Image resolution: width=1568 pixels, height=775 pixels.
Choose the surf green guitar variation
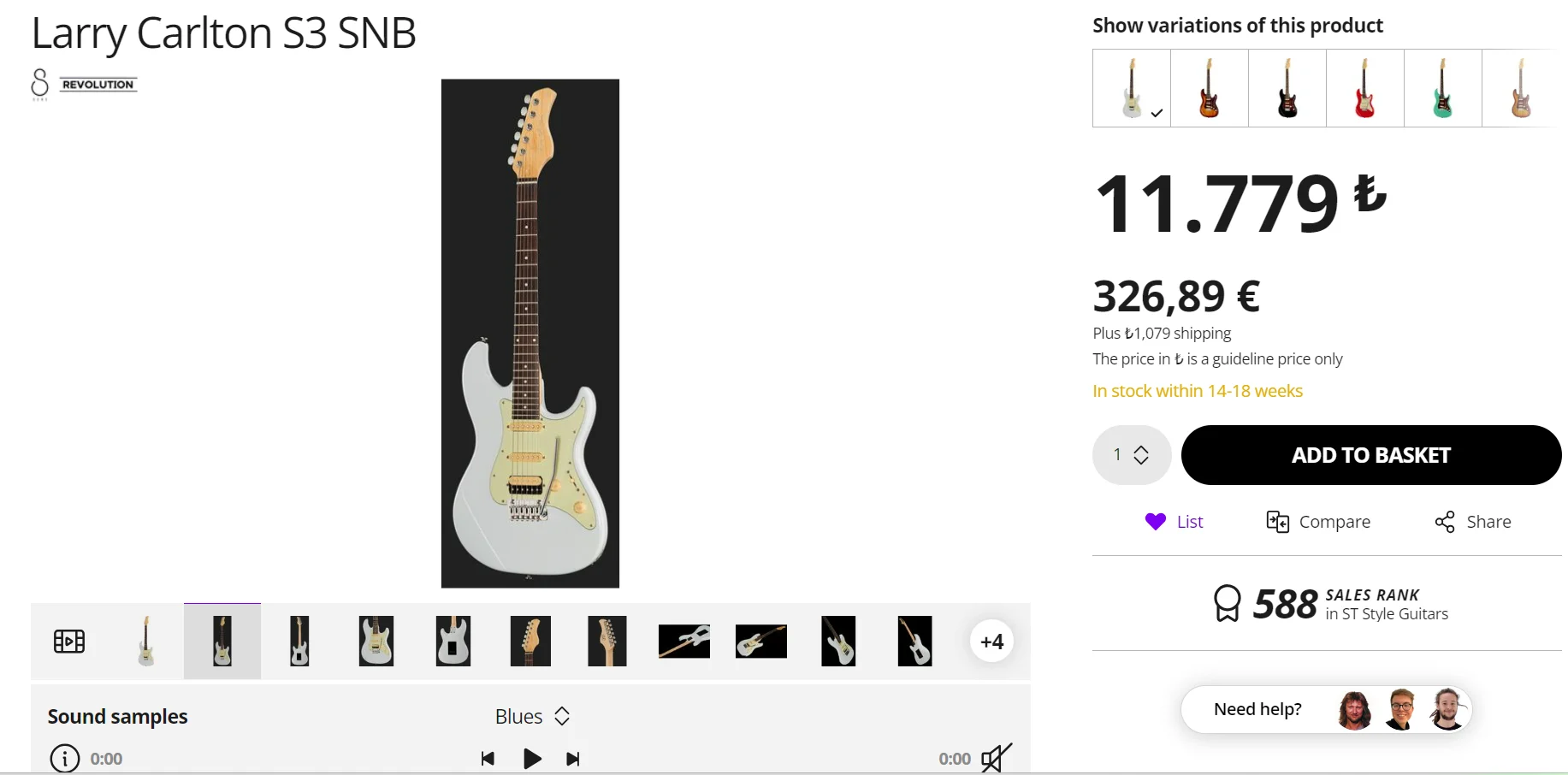click(x=1442, y=88)
